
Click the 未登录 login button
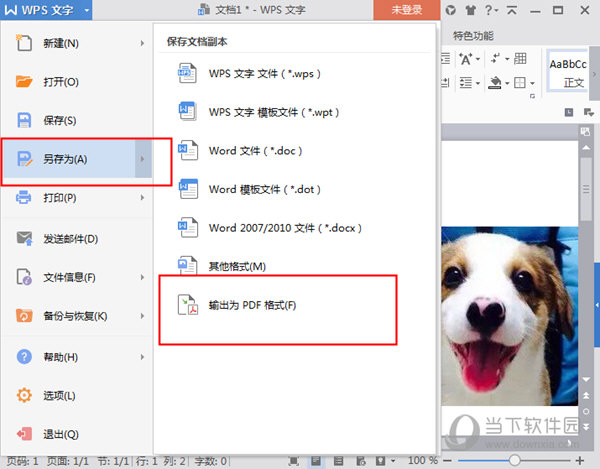pyautogui.click(x=407, y=10)
